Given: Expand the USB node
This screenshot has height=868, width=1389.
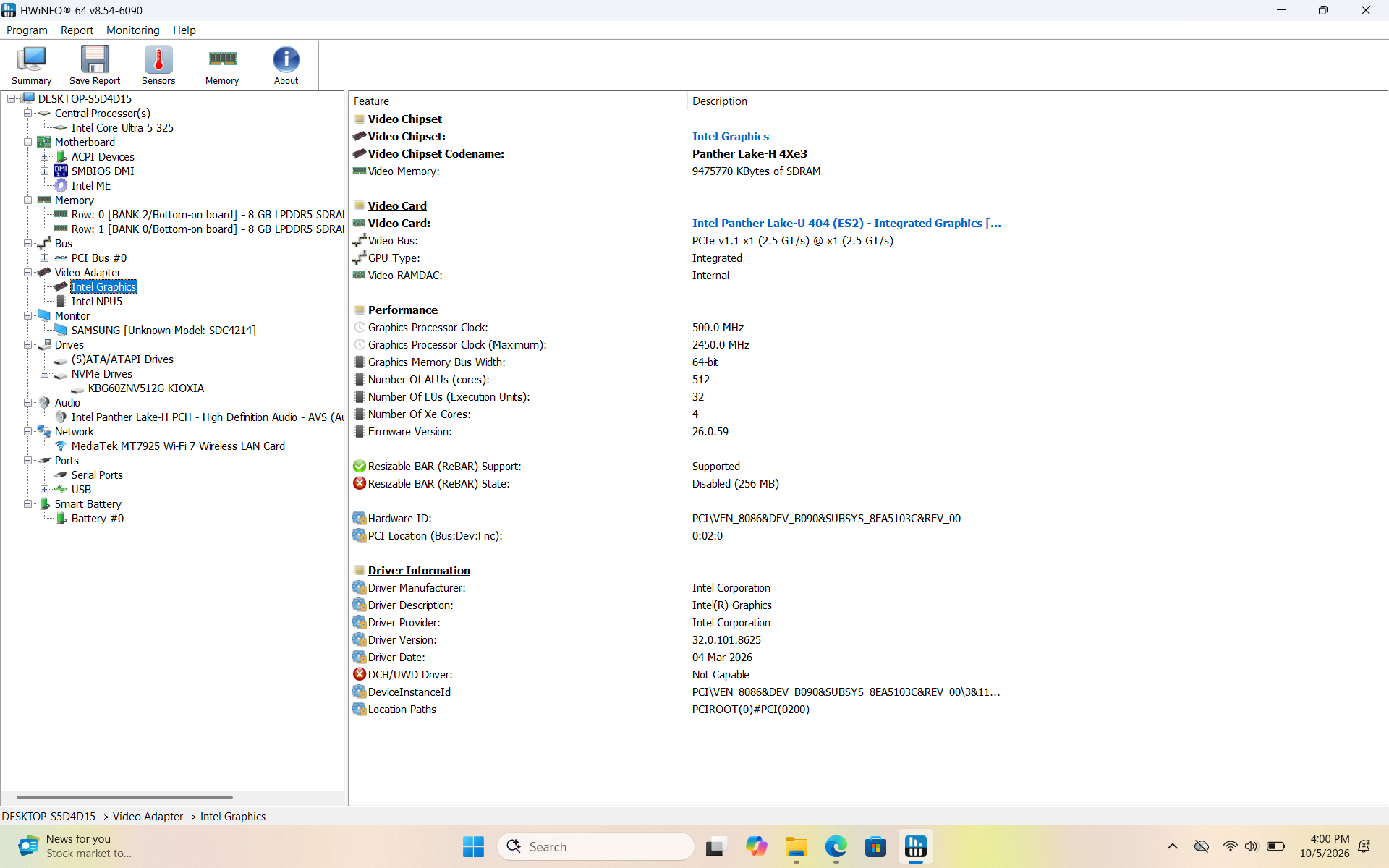Looking at the screenshot, I should pos(44,490).
